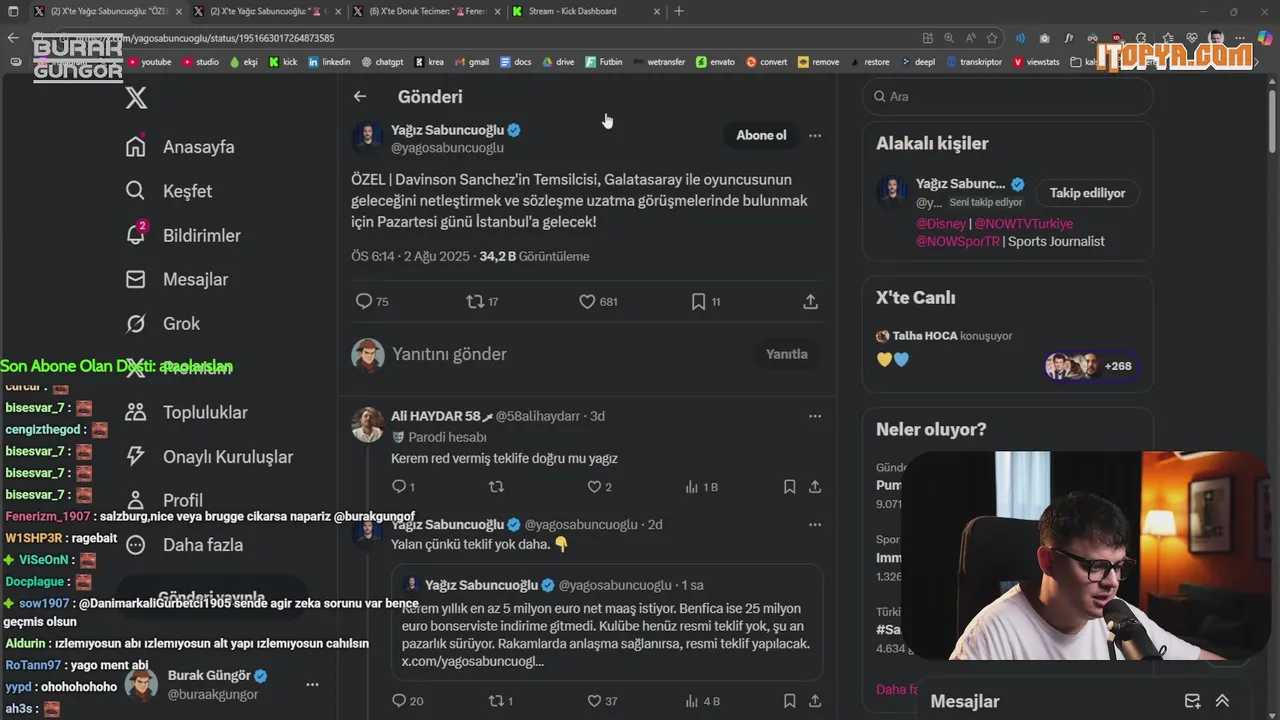Click reply icon with 75 replies
Screen dimensions: 1280x720
(x=372, y=301)
